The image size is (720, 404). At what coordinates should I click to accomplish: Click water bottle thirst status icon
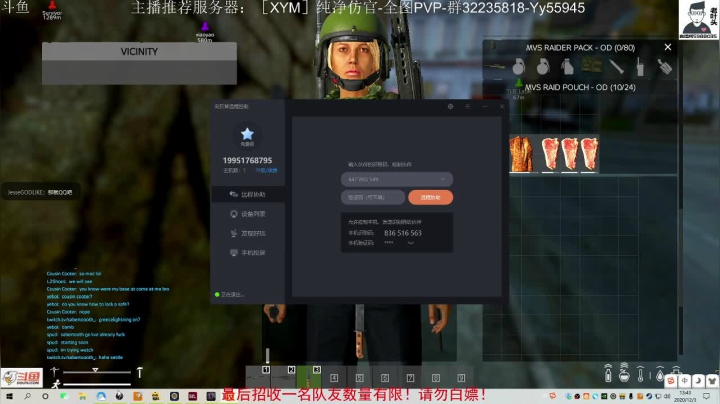point(608,373)
